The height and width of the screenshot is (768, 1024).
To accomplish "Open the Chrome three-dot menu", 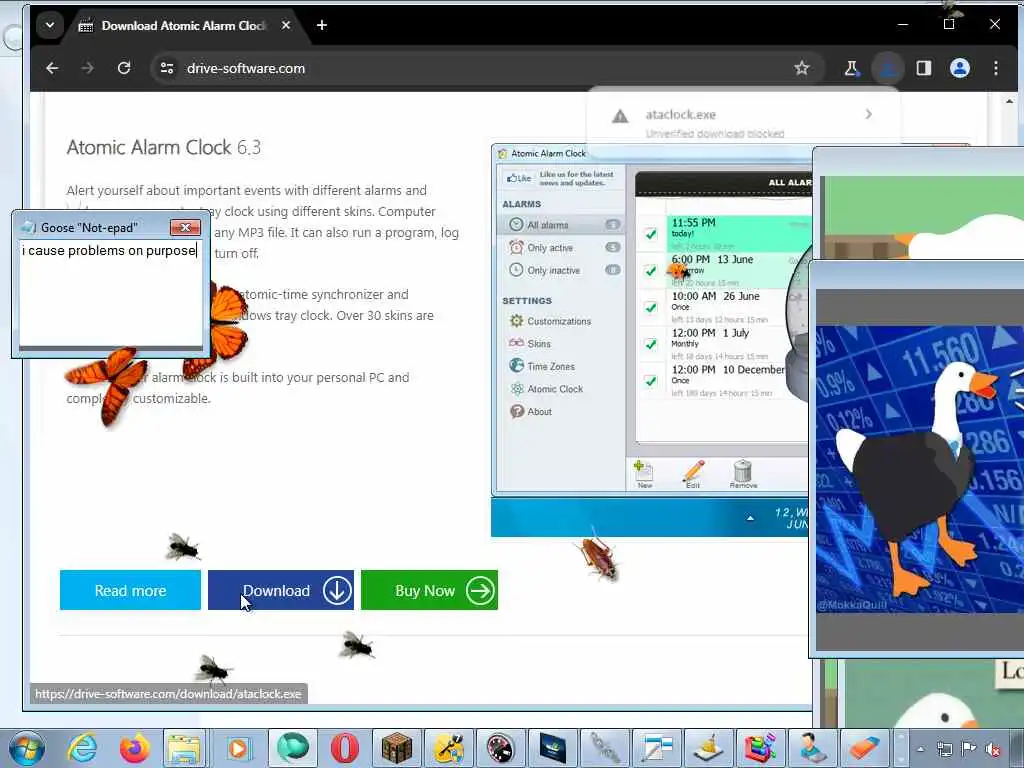I will click(x=995, y=68).
